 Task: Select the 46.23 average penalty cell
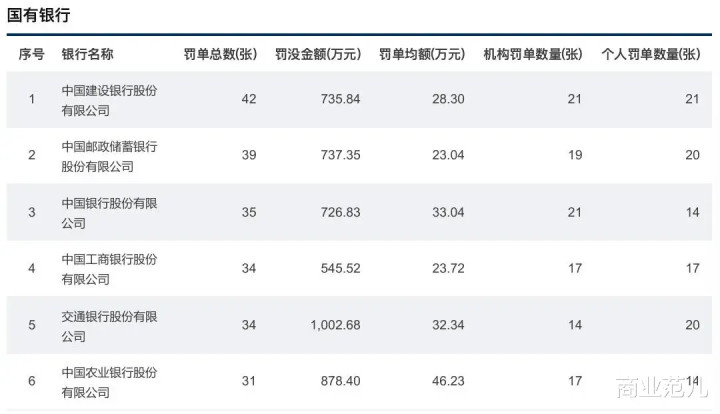448,381
